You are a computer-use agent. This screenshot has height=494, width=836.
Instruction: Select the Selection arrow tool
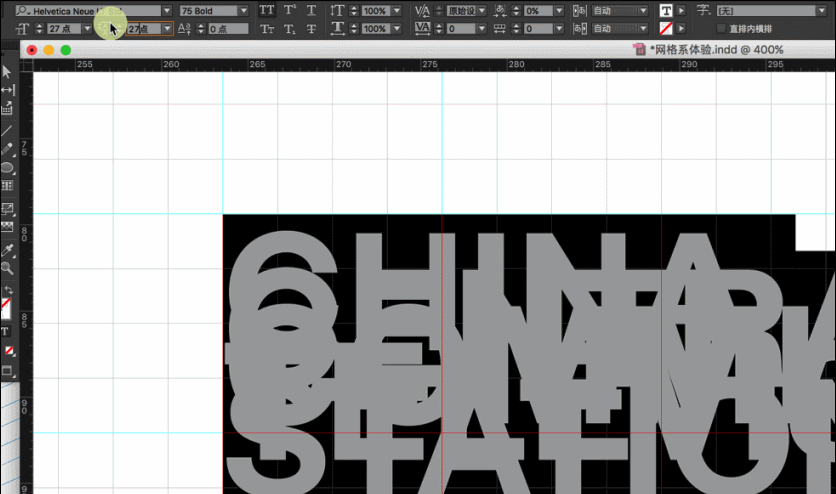(x=6, y=71)
